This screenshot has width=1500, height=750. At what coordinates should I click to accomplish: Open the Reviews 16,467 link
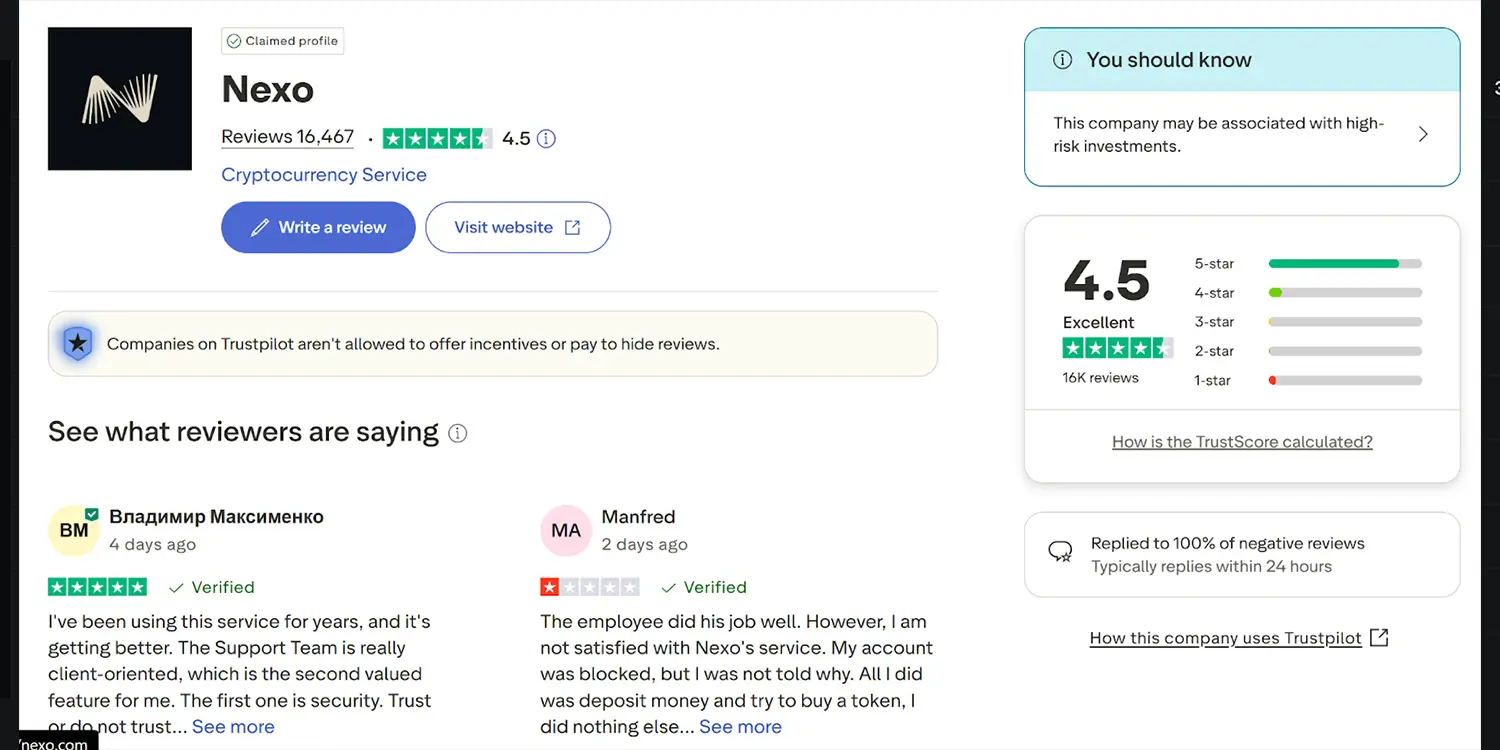[x=288, y=137]
